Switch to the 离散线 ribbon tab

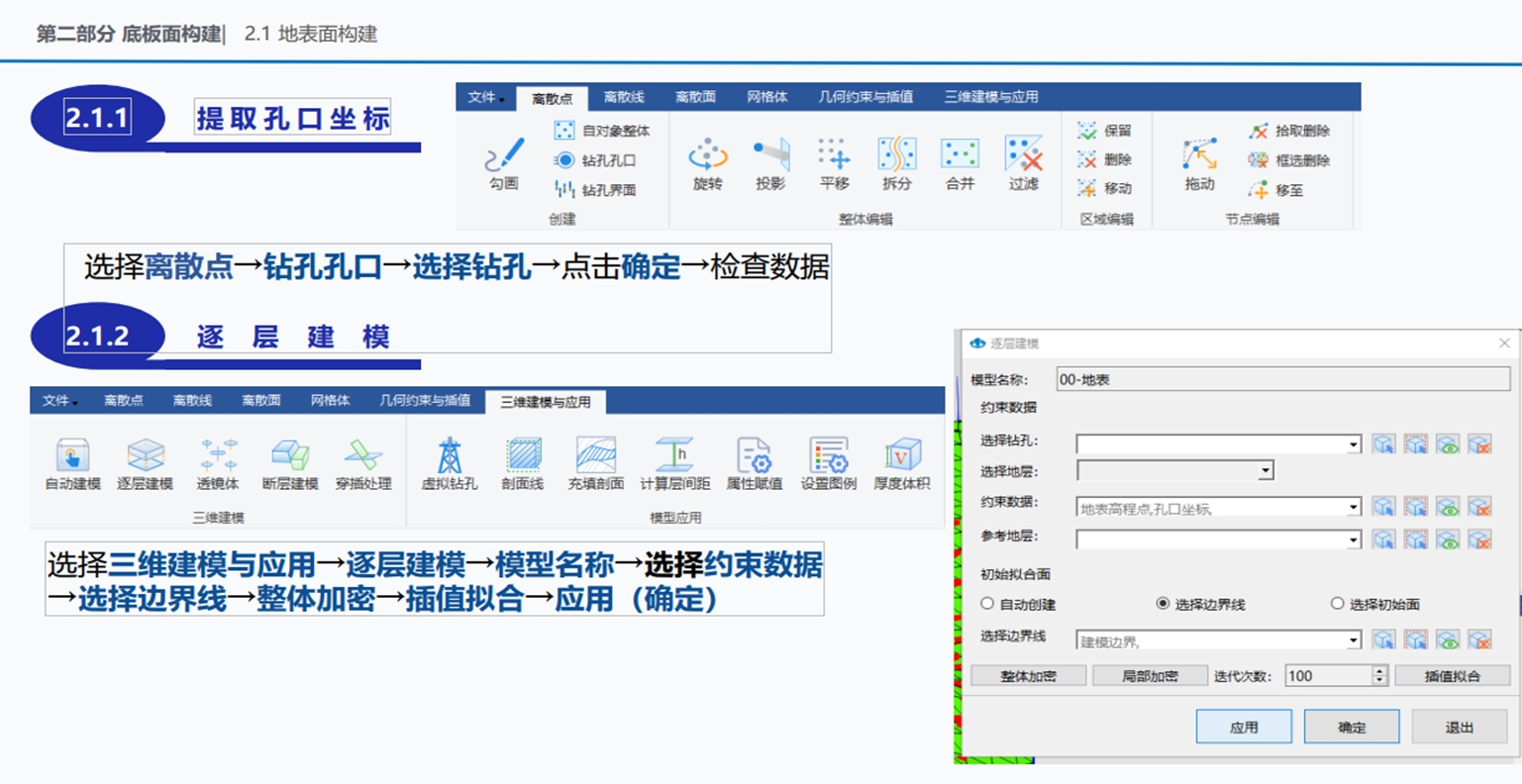(x=624, y=97)
